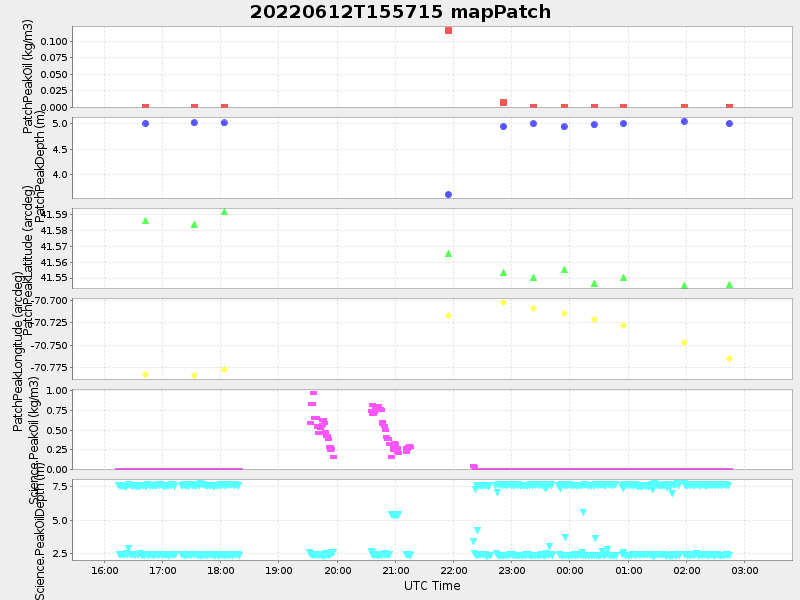Click the 4.0 tick in PatchPeakDepth plot
800x600 pixels.
(60, 174)
